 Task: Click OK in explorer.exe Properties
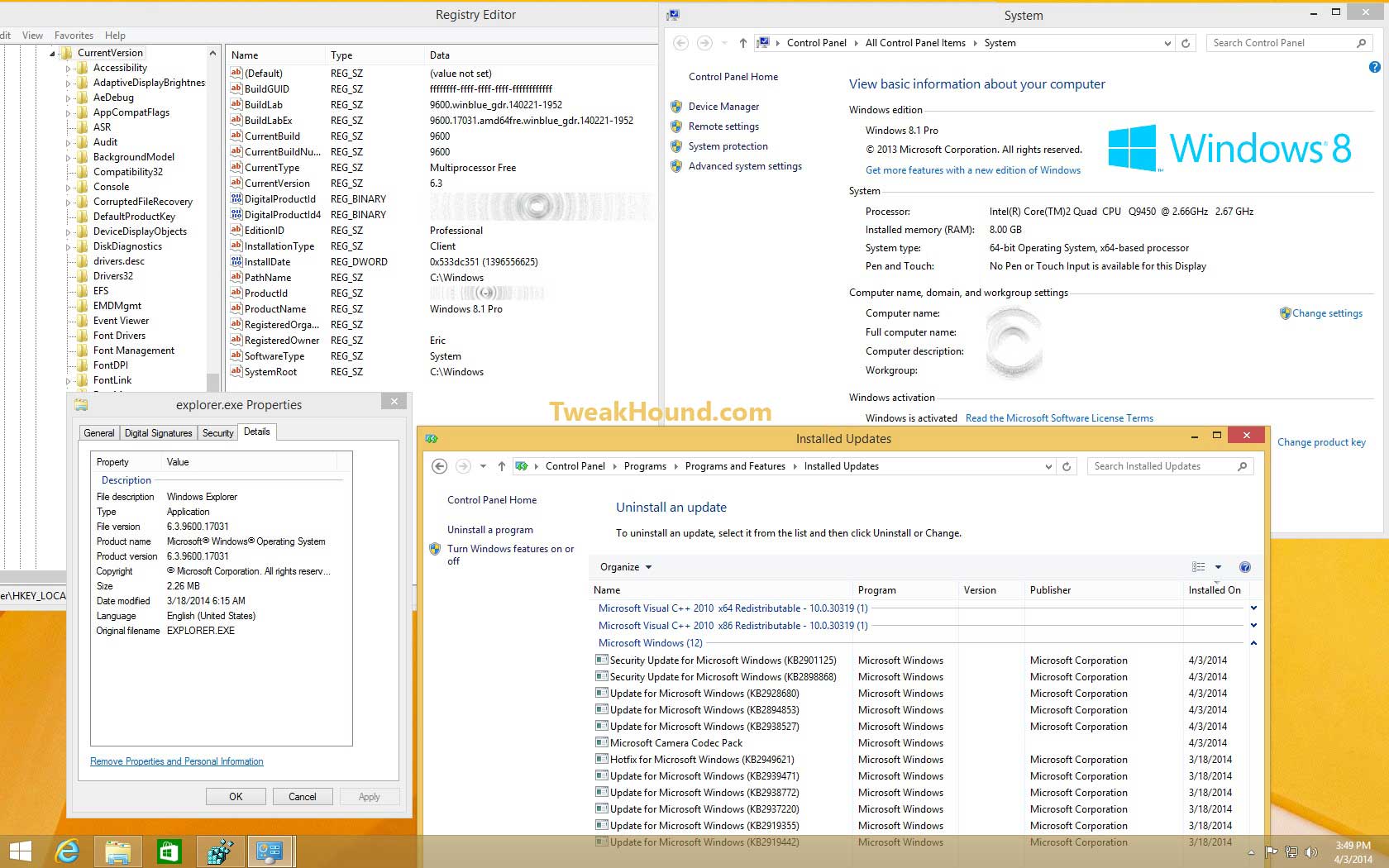click(236, 797)
